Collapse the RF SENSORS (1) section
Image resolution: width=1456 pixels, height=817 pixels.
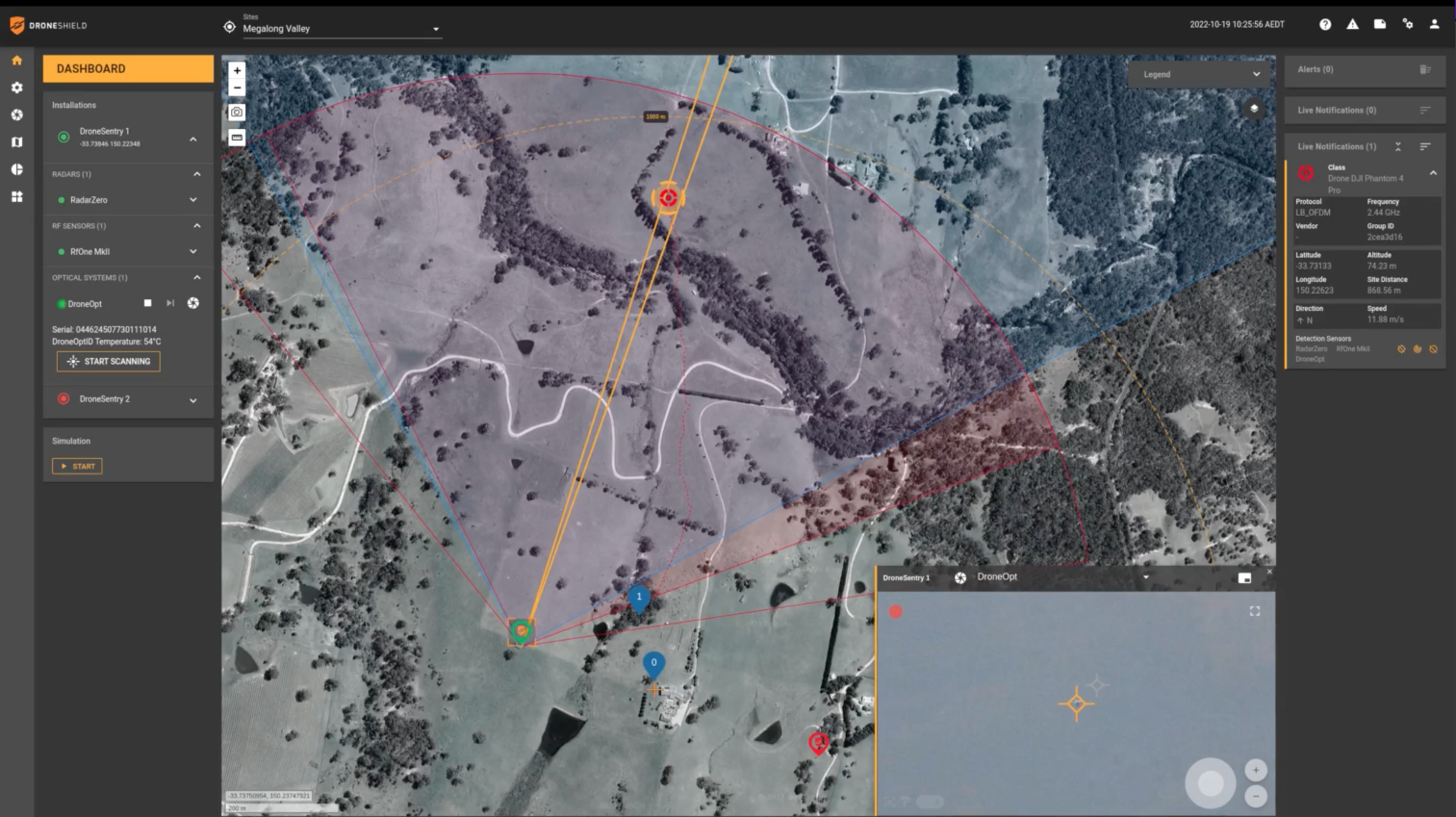197,226
